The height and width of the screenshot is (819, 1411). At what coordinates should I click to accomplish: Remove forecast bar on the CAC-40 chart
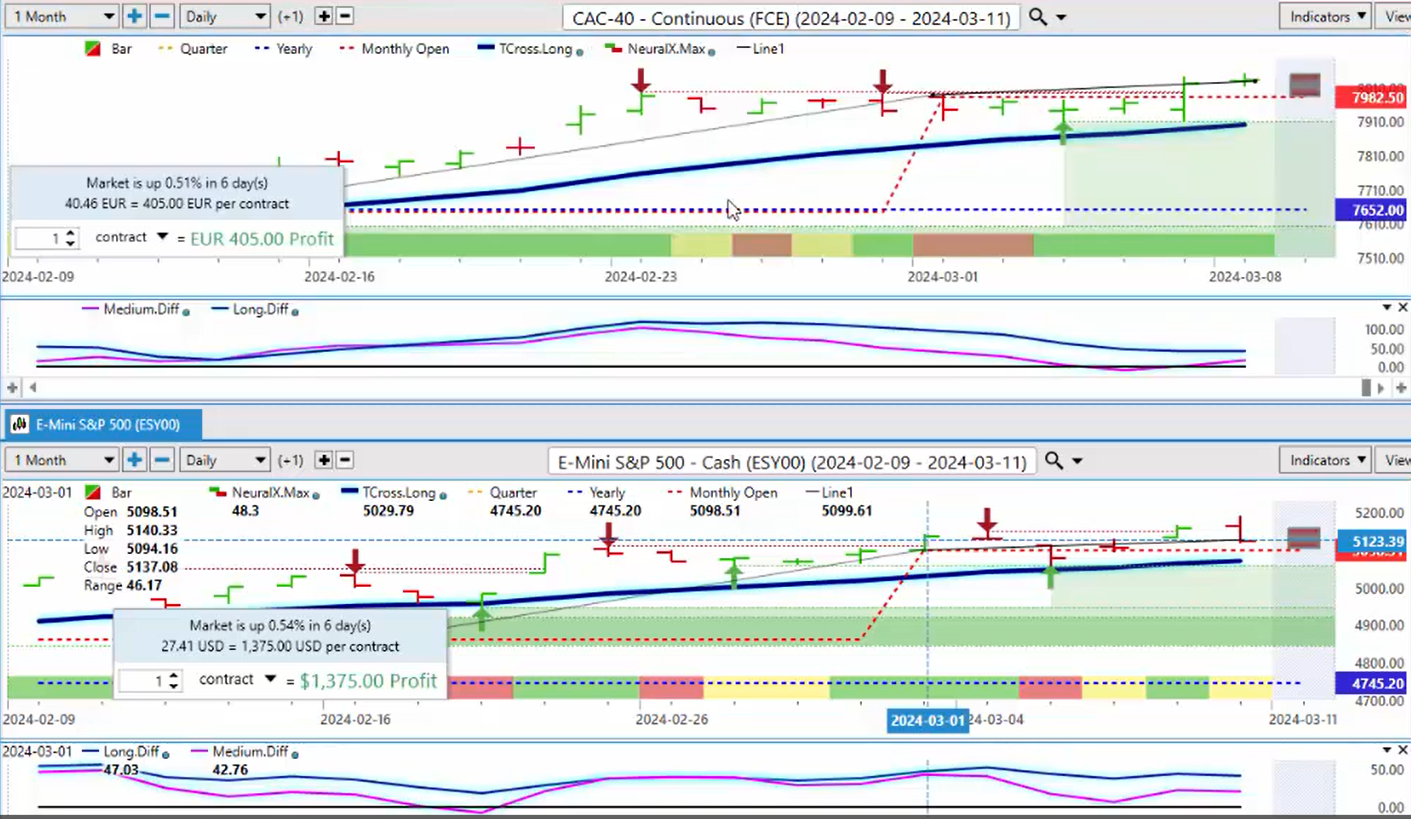click(x=344, y=16)
